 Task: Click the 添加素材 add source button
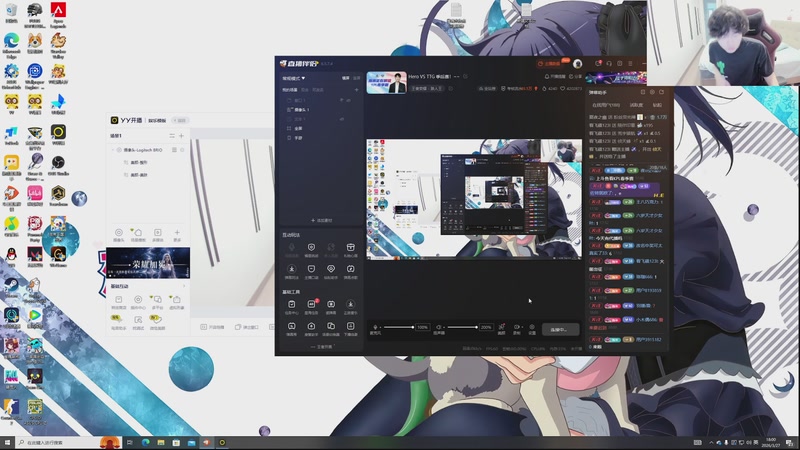[x=322, y=220]
